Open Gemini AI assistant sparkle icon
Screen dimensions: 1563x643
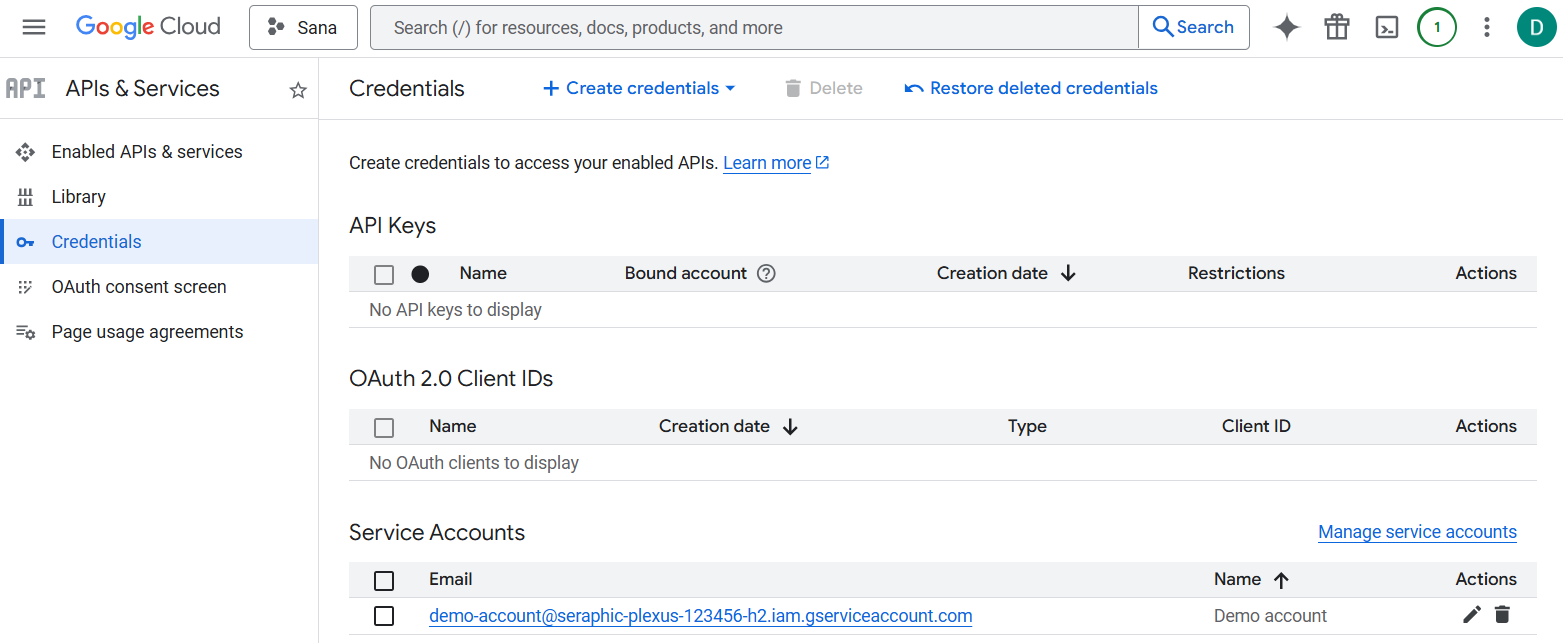point(1286,27)
